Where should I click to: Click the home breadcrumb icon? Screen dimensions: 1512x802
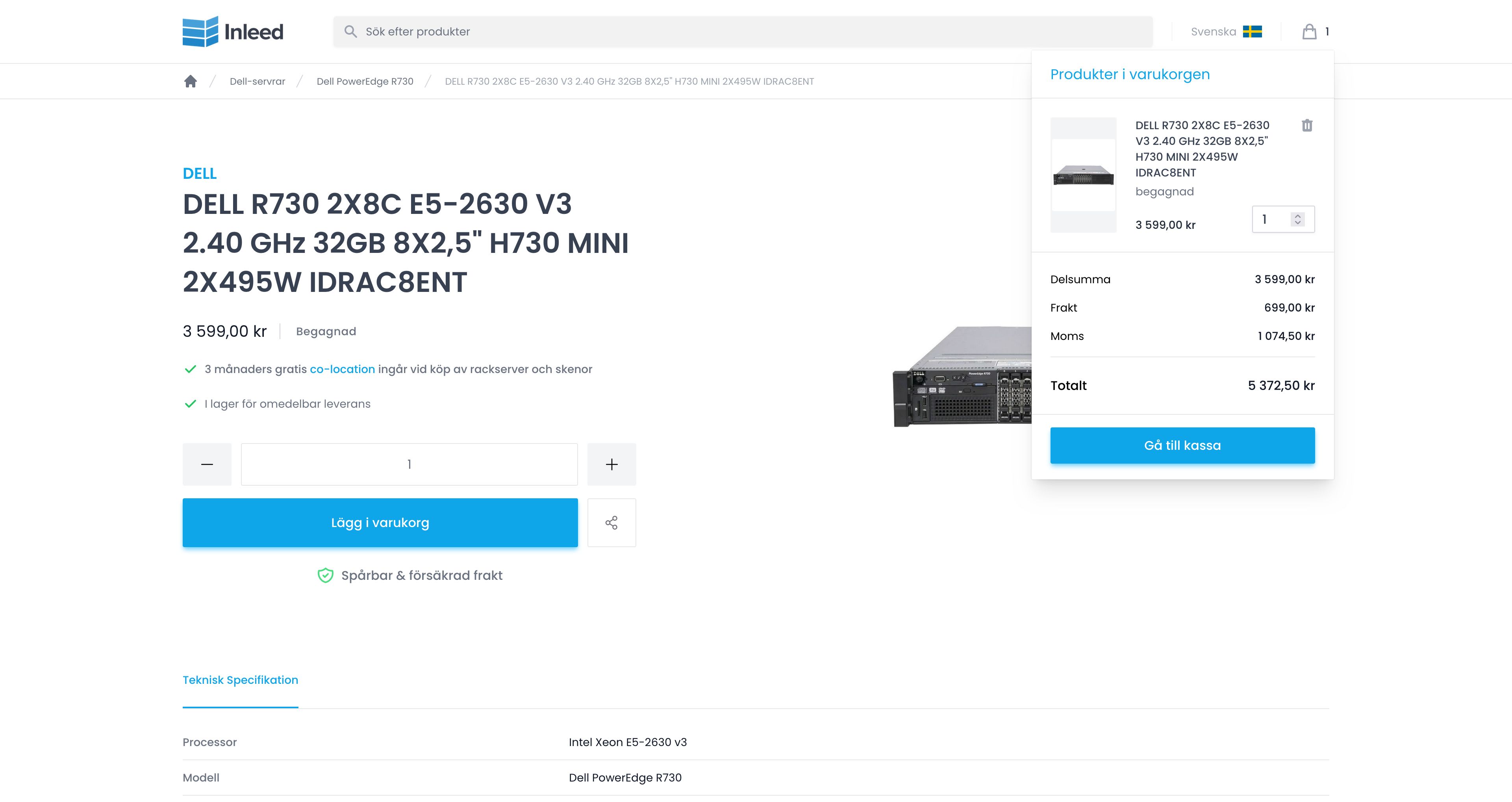pyautogui.click(x=190, y=81)
